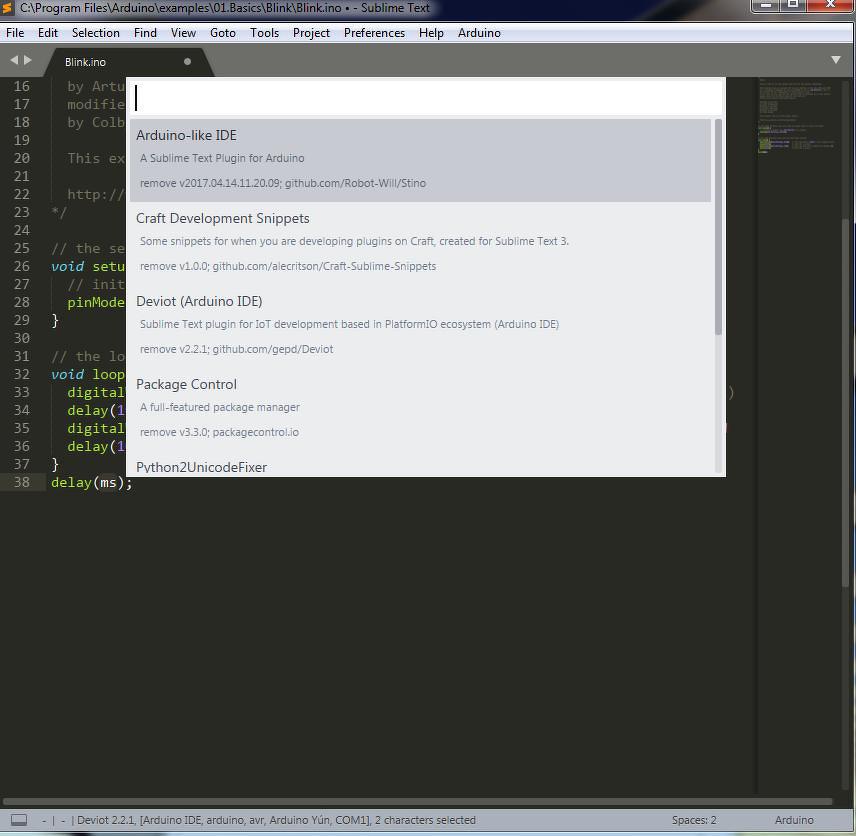Open the Help menu
Screen dimensions: 856x836
(x=431, y=33)
